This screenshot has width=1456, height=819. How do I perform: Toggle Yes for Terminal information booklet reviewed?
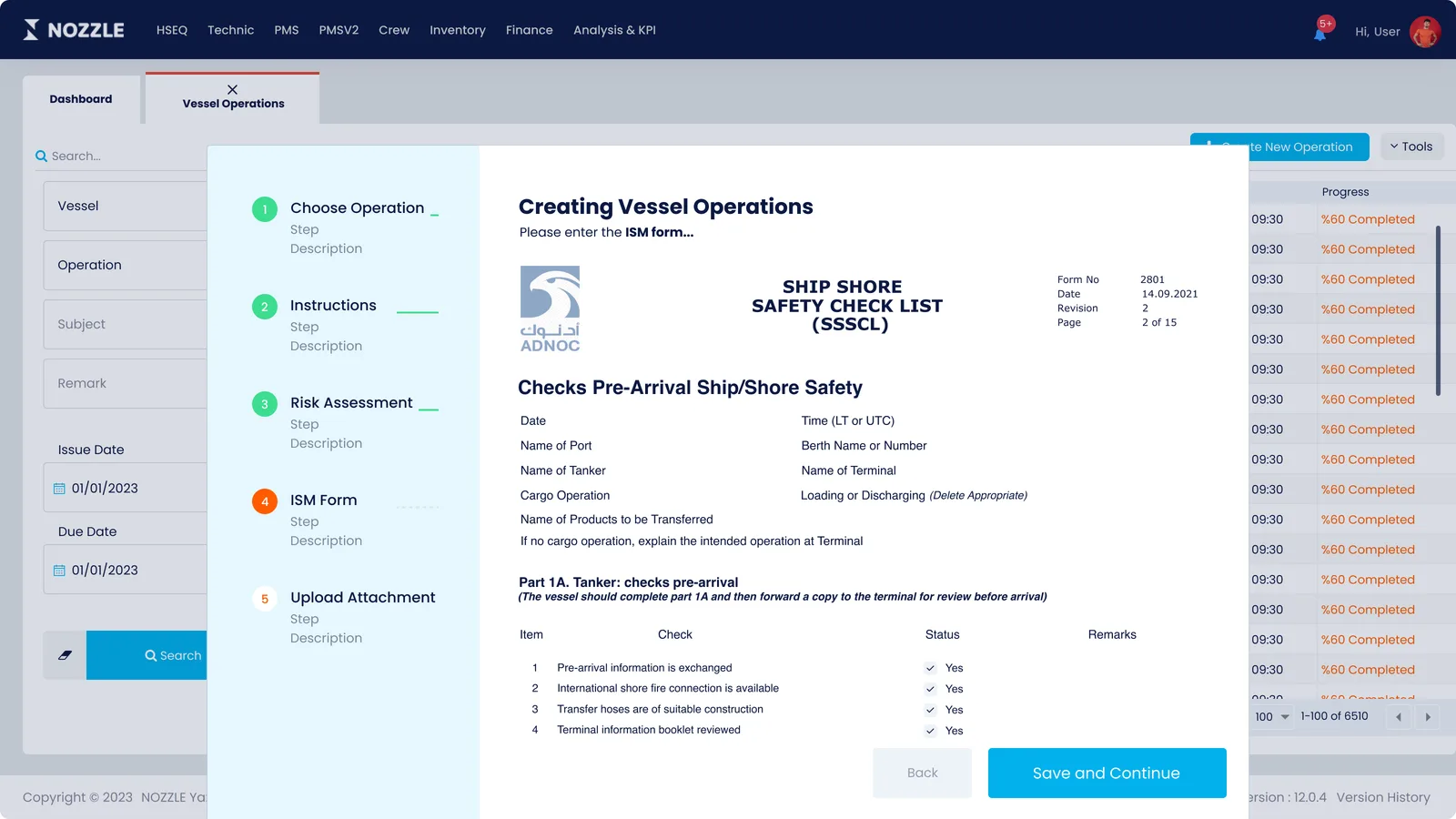click(930, 731)
